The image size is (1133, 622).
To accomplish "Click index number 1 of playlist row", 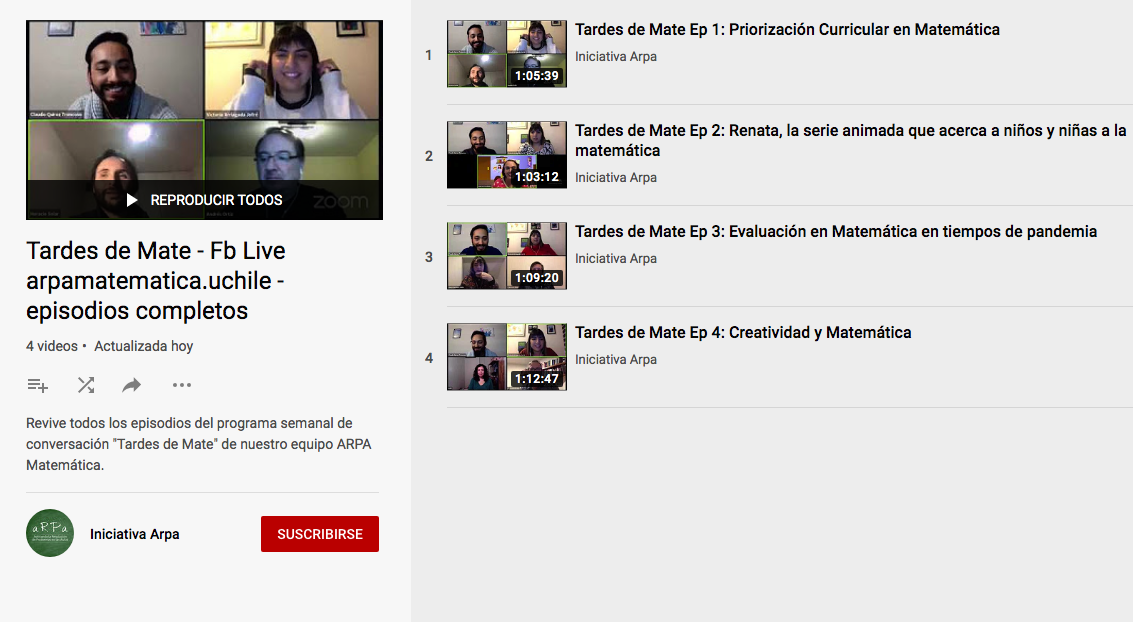I will coord(428,55).
